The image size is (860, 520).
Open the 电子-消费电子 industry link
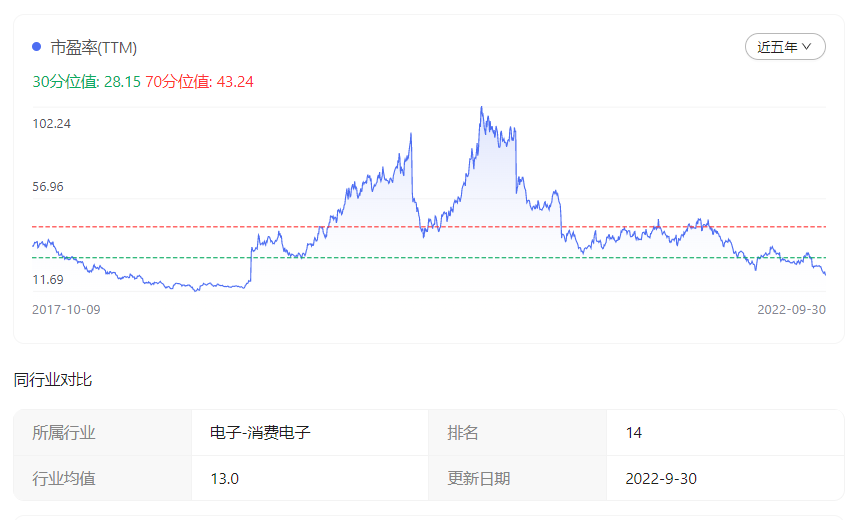(260, 433)
